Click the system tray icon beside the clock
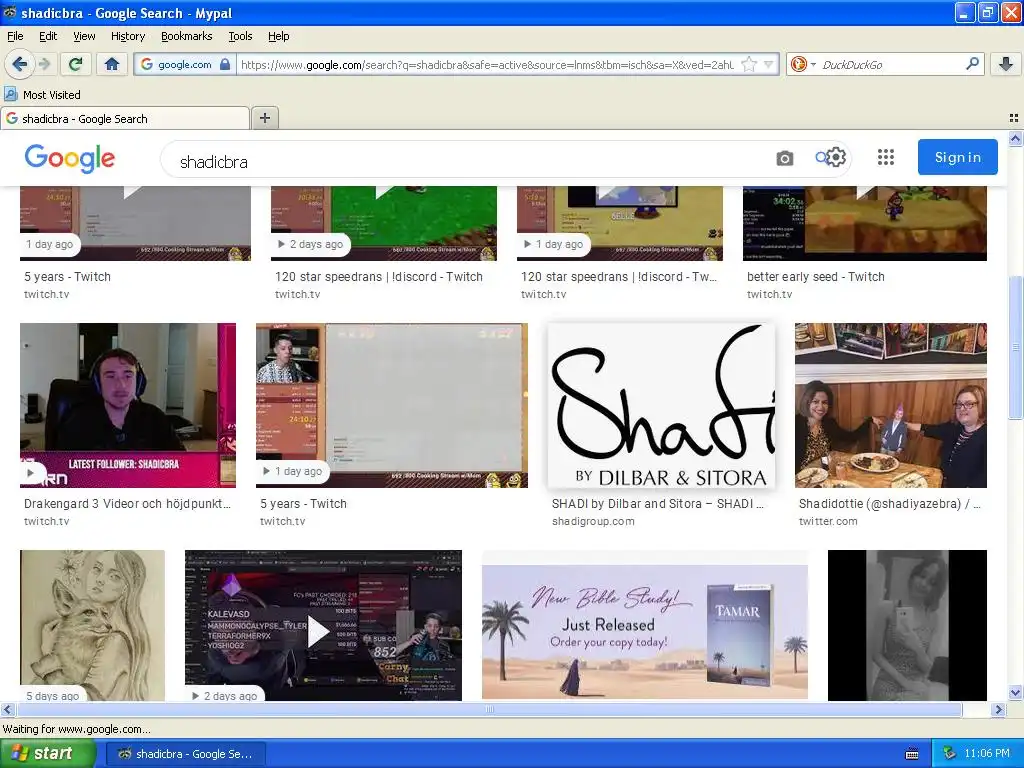 (x=949, y=753)
